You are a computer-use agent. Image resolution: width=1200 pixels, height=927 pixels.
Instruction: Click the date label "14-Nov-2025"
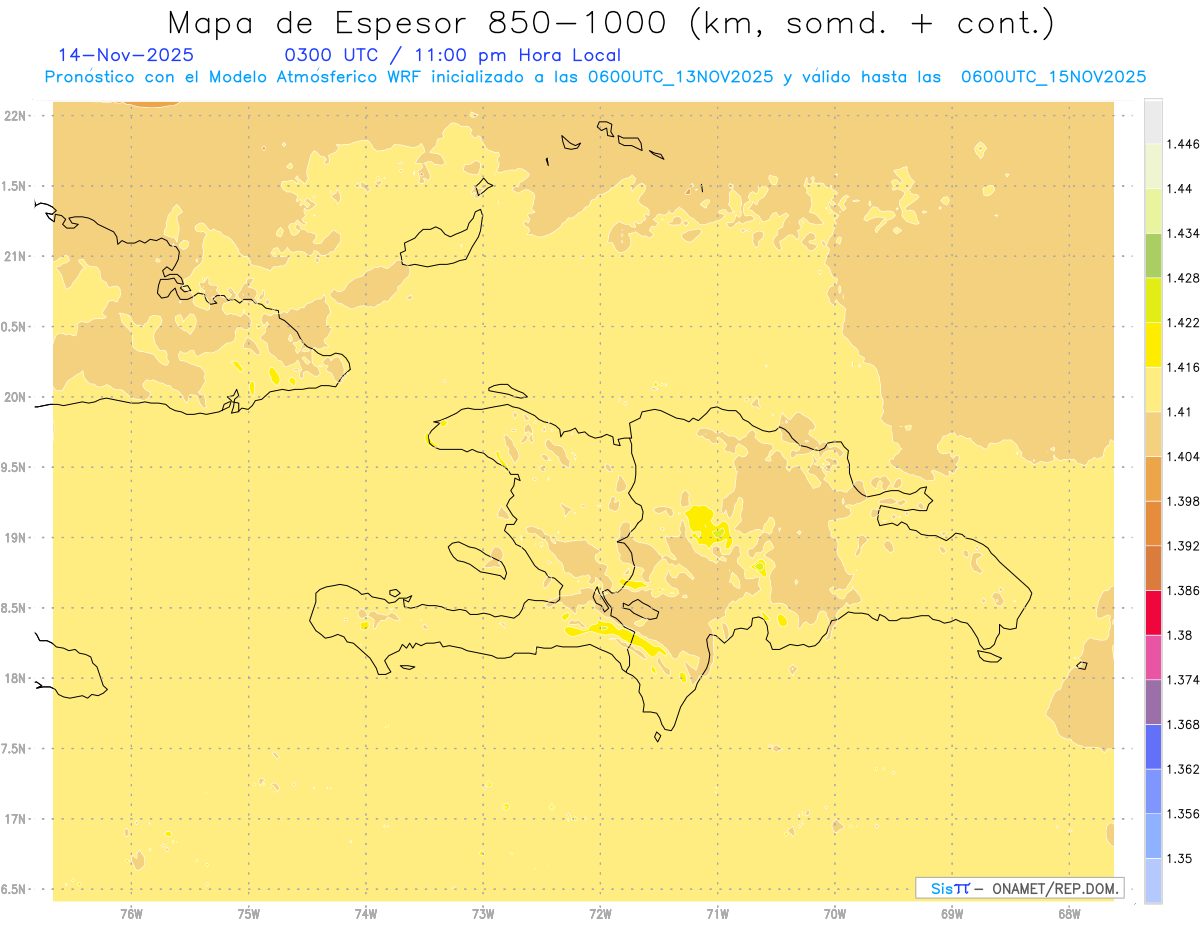click(126, 55)
